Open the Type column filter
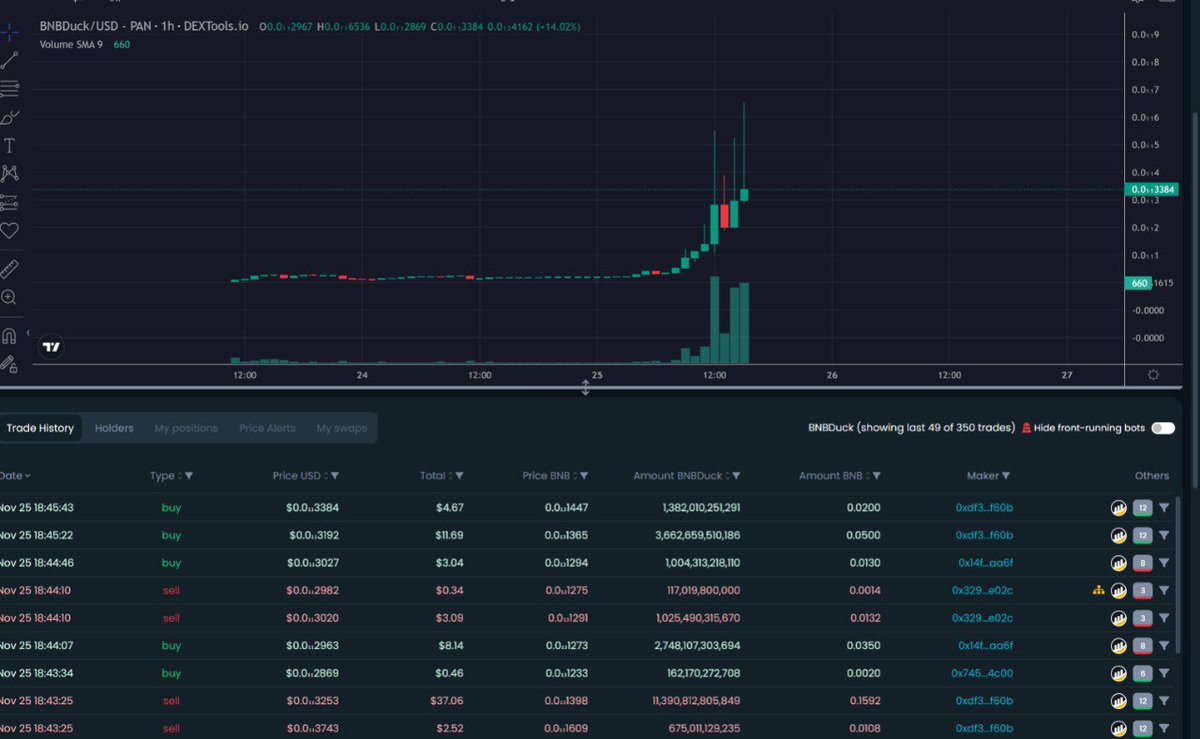This screenshot has width=1200, height=739. pos(189,476)
